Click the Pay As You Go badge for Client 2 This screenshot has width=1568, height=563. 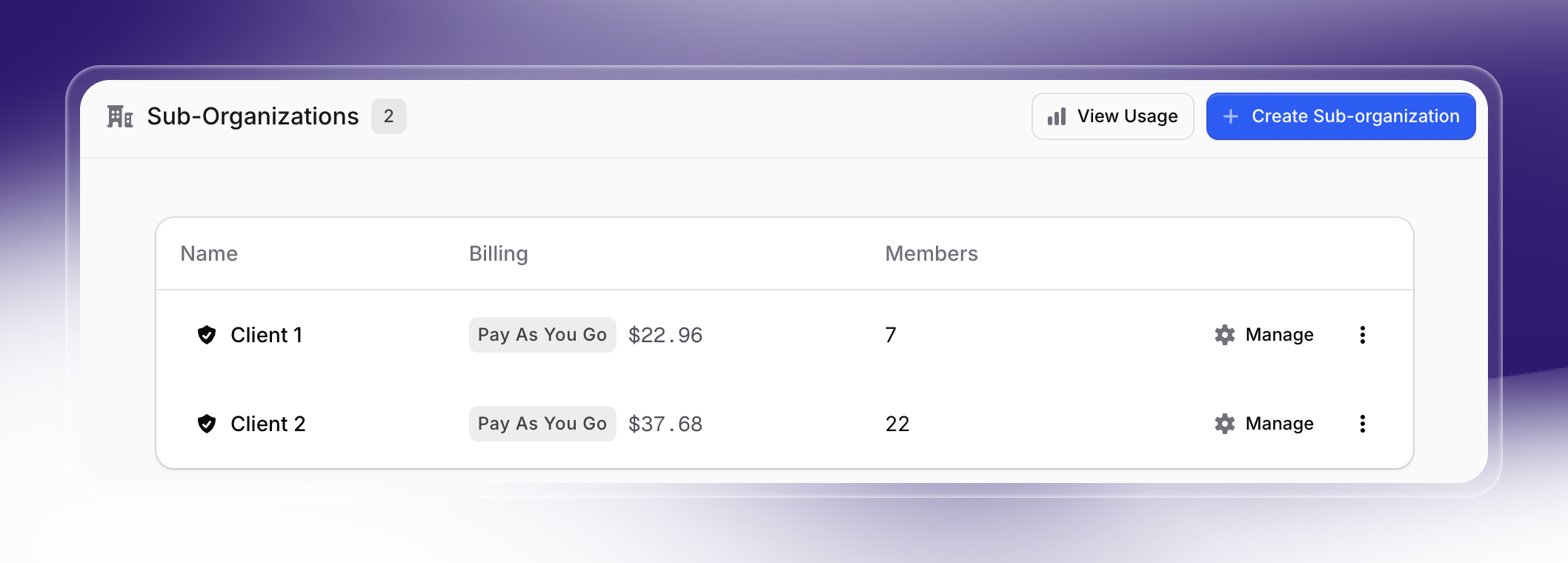pos(542,423)
